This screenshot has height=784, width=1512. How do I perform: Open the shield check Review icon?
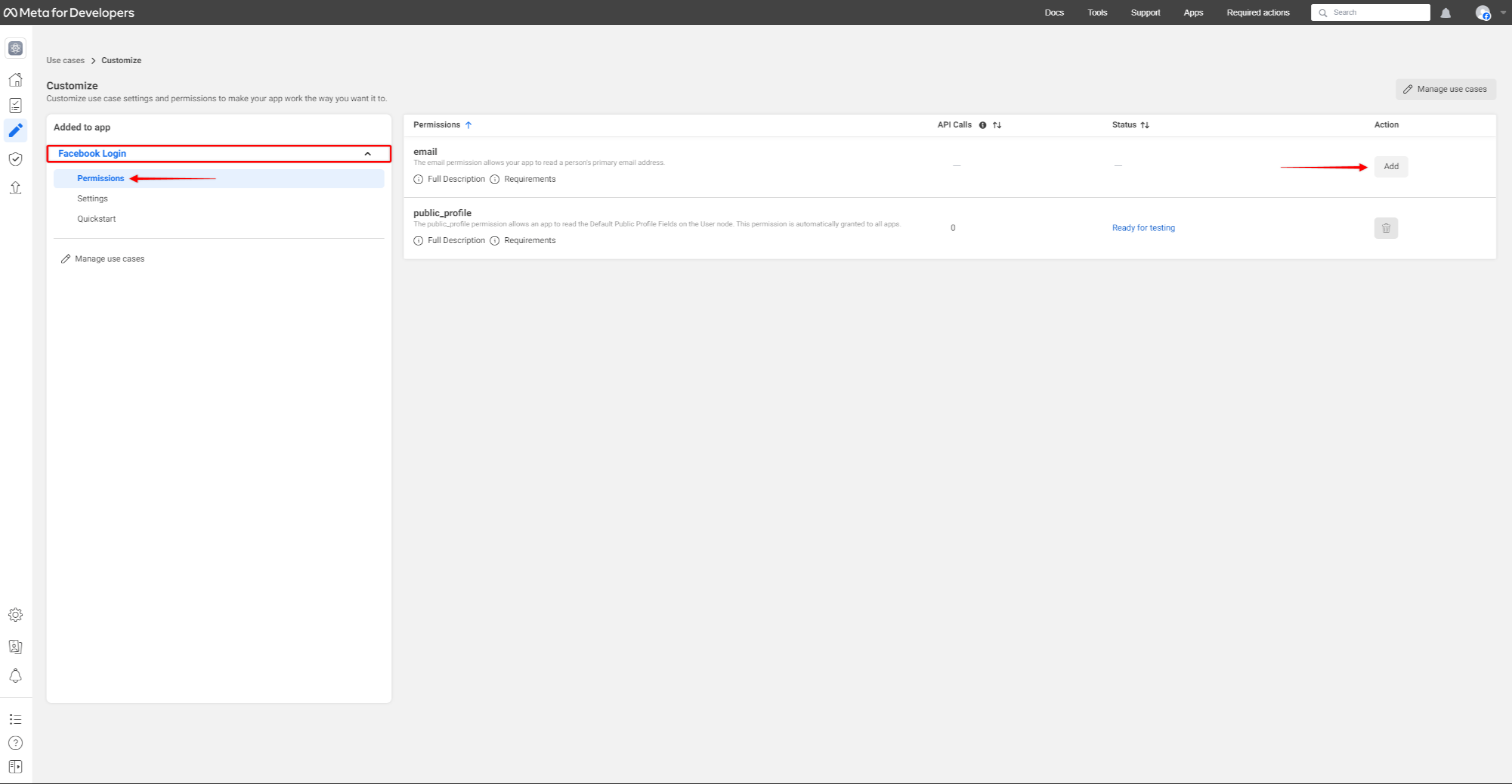click(15, 159)
